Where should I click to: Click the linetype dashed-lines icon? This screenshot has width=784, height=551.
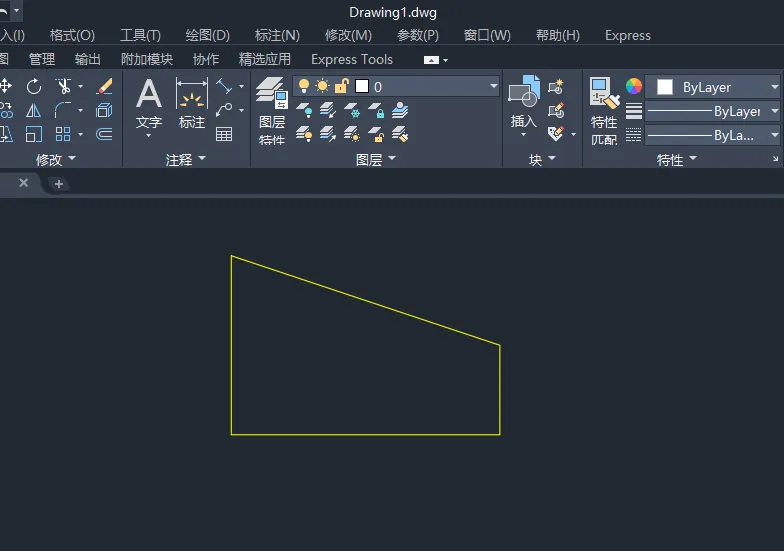click(634, 134)
